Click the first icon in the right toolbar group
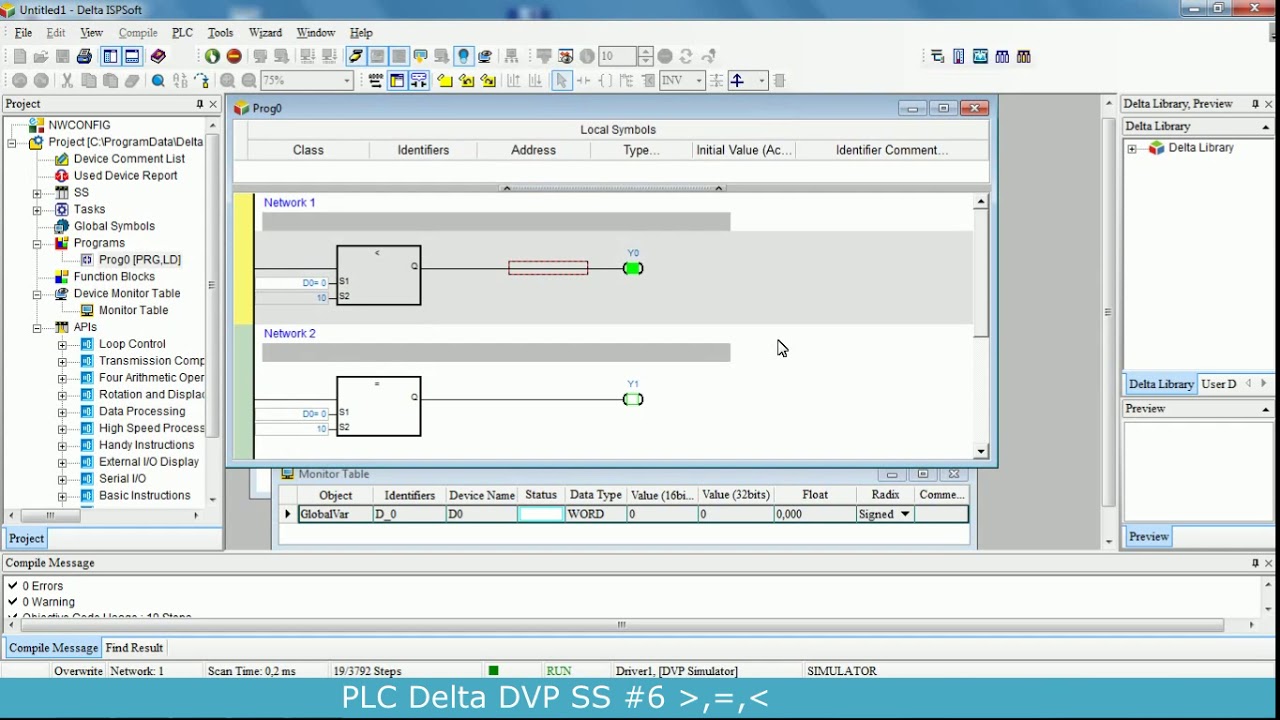 (x=937, y=57)
